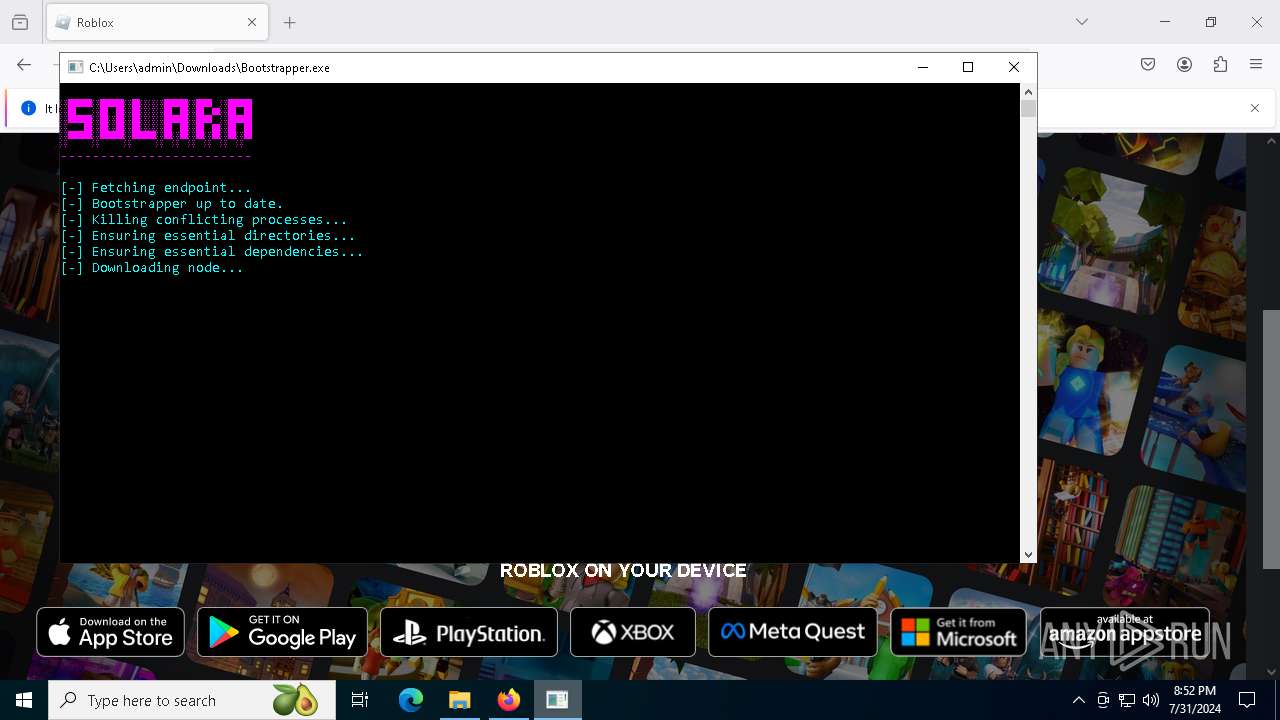This screenshot has width=1280, height=720.
Task: Open Download on the App Store badge
Action: pyautogui.click(x=110, y=632)
